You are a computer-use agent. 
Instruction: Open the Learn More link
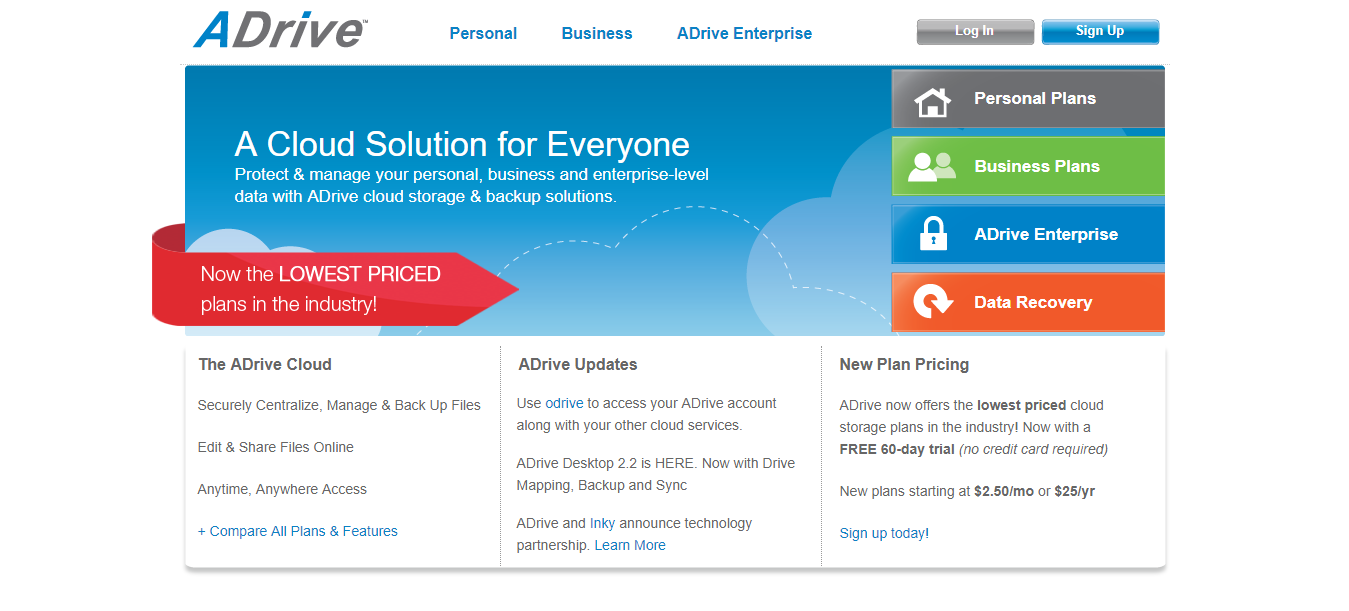[630, 545]
